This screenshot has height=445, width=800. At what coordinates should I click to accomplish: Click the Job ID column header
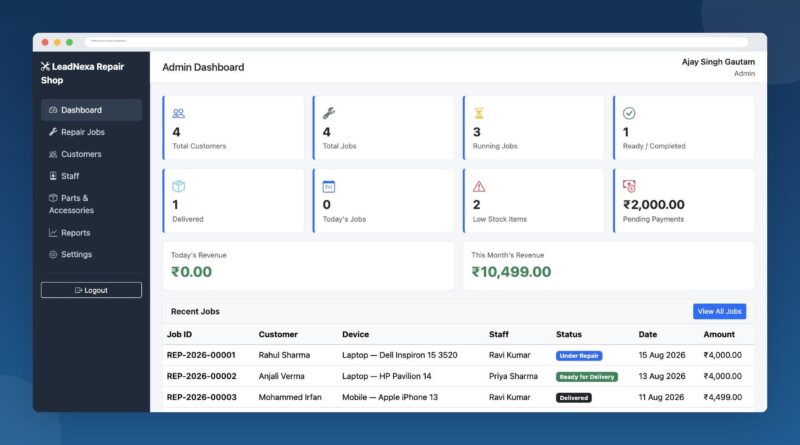pos(180,334)
